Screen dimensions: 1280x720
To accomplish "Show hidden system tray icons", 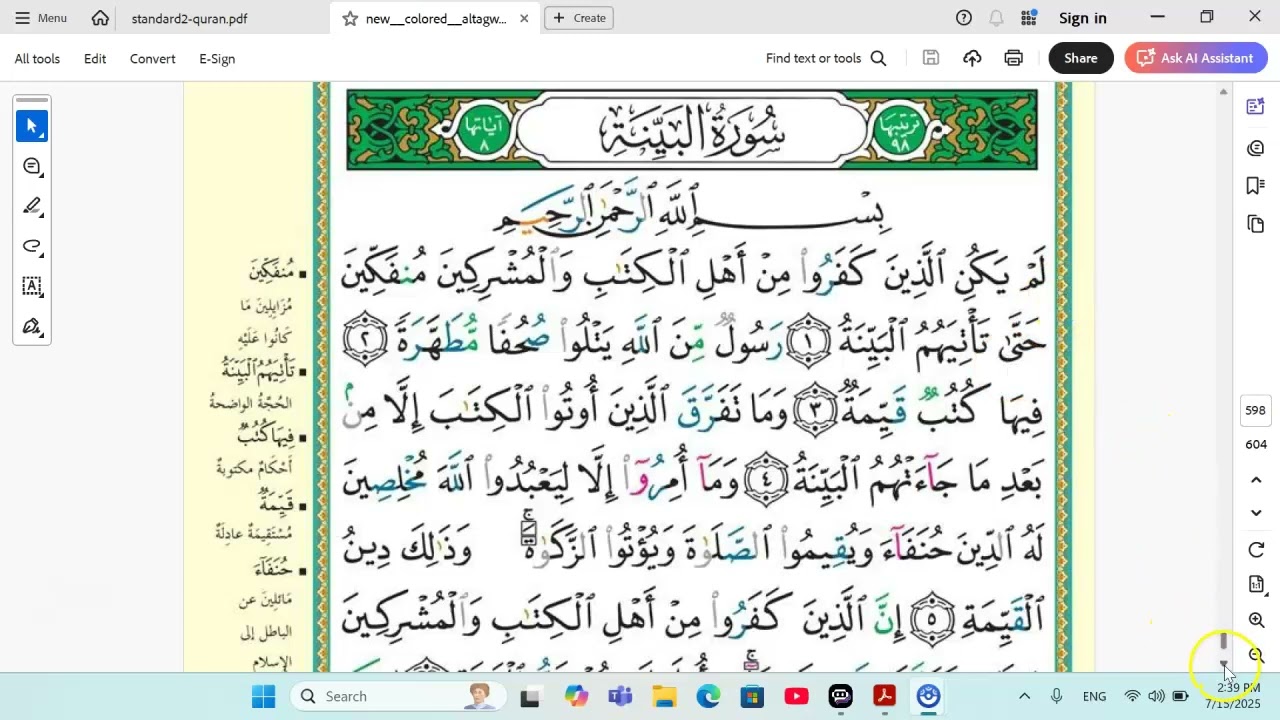I will click(1024, 696).
